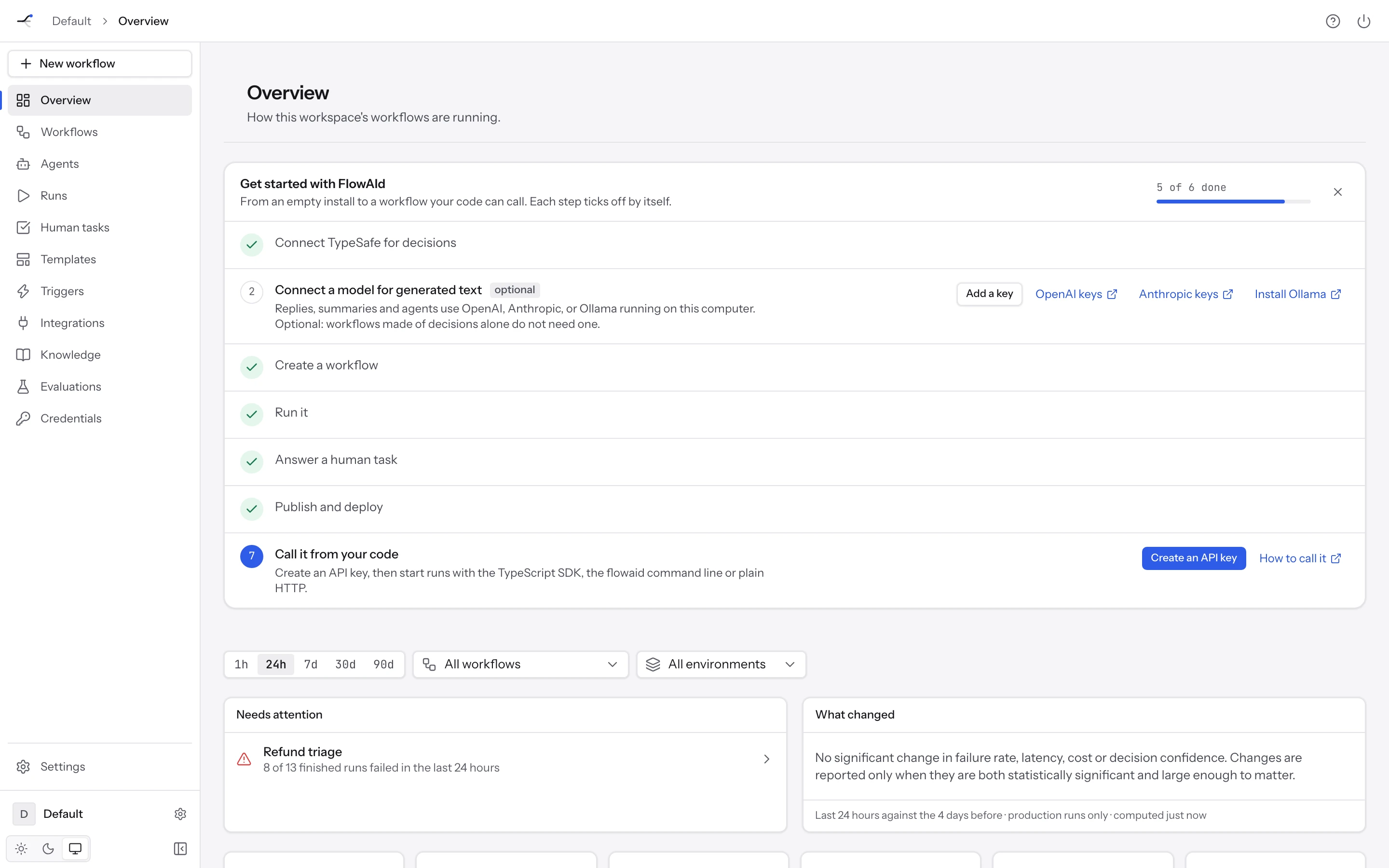The width and height of the screenshot is (1389, 868).
Task: Open Human tasks in sidebar
Action: [x=99, y=227]
